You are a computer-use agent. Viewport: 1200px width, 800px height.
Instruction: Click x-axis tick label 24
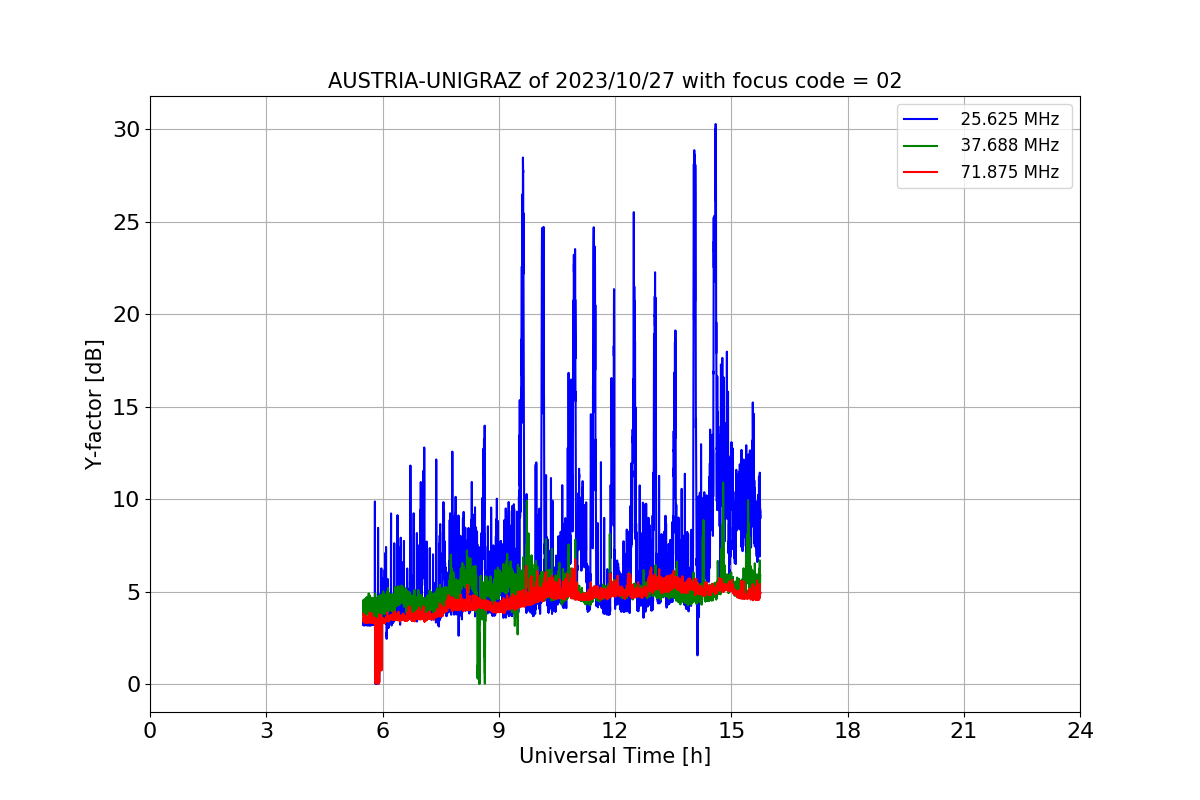pos(1080,731)
